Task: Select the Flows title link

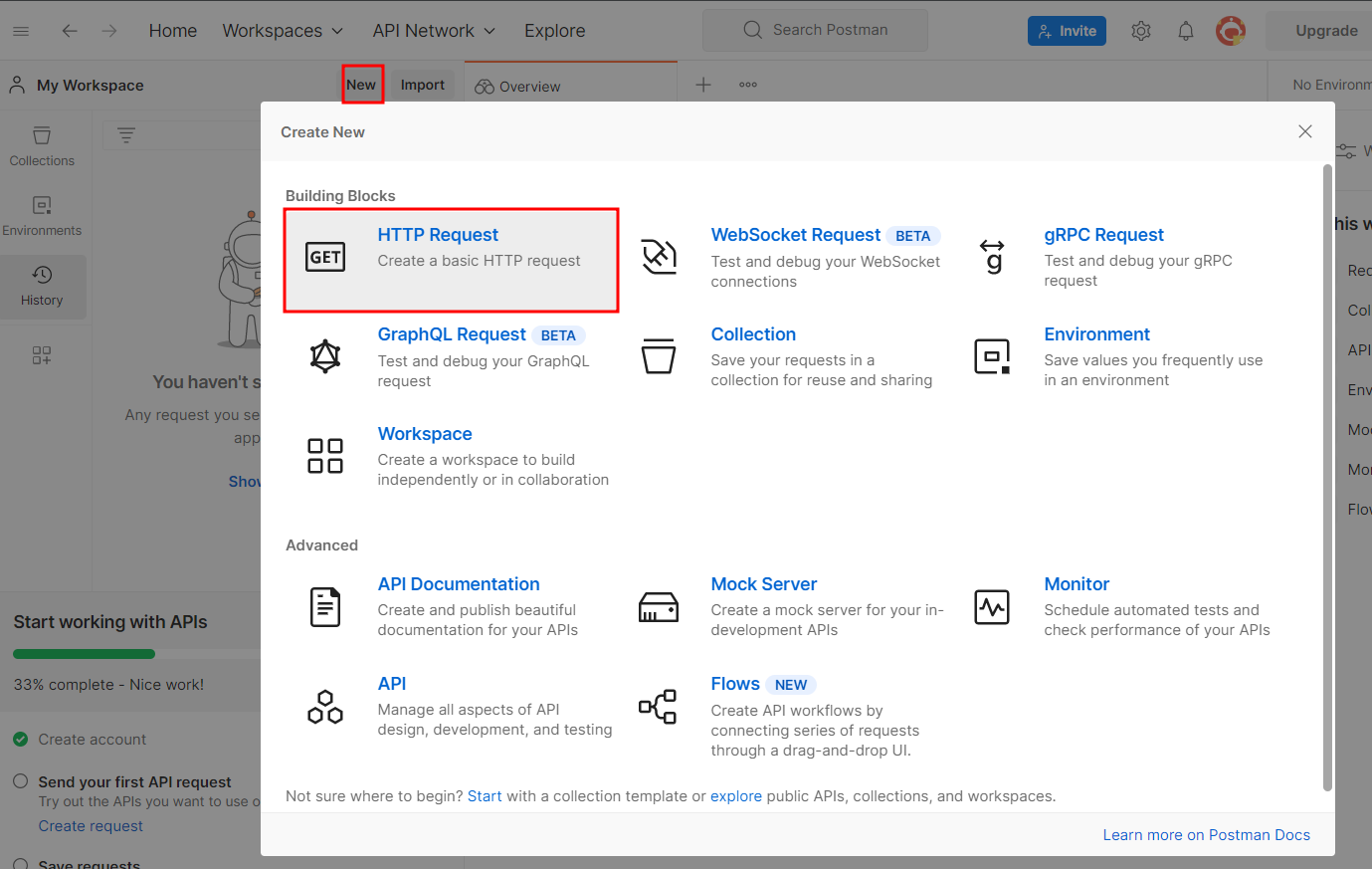Action: point(735,684)
